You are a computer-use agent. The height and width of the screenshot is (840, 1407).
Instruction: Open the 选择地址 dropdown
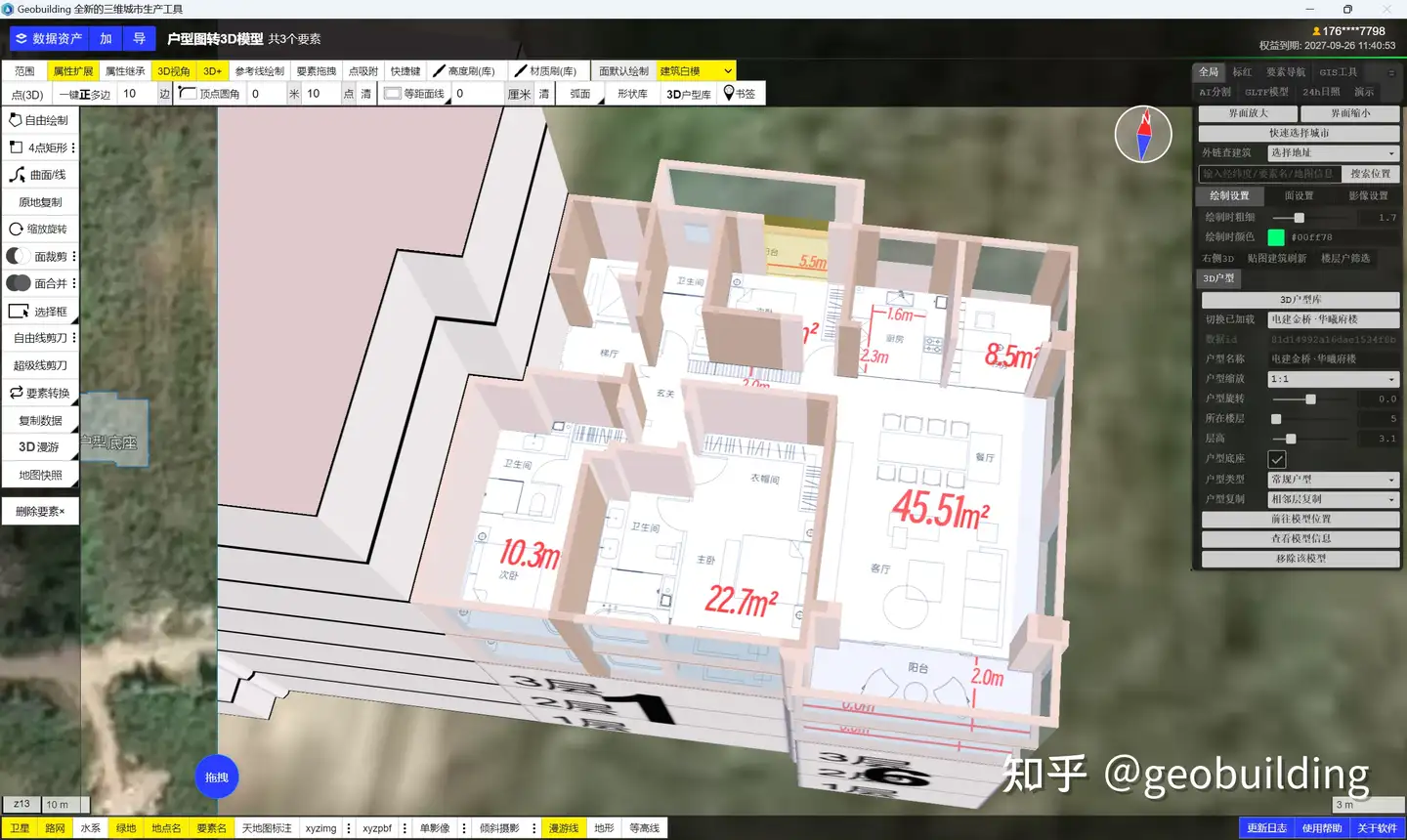(x=1334, y=153)
